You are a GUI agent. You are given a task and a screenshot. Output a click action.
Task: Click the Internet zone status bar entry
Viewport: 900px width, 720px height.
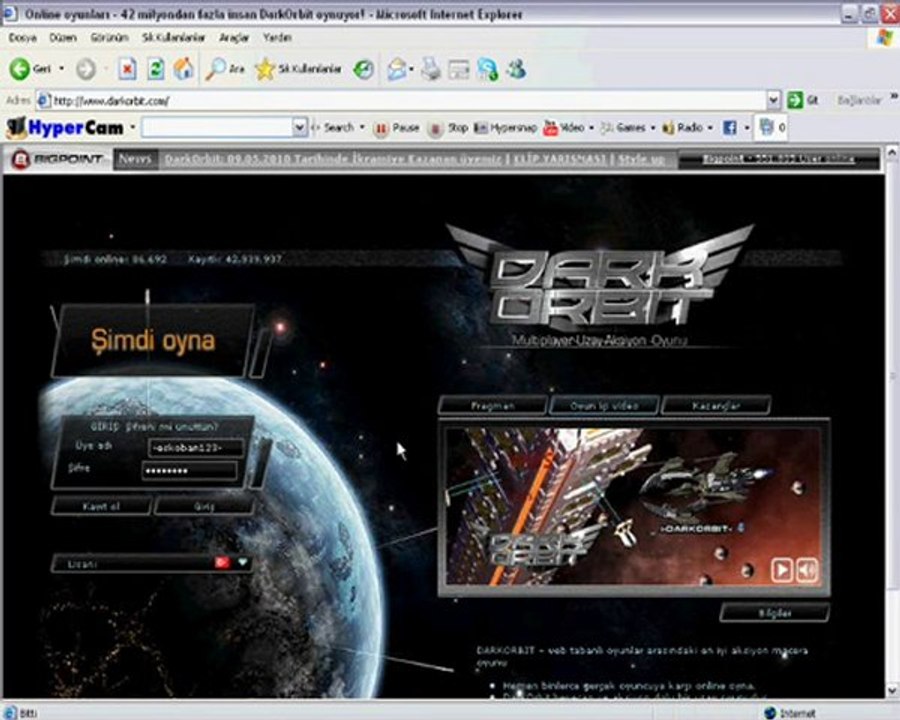pyautogui.click(x=790, y=713)
